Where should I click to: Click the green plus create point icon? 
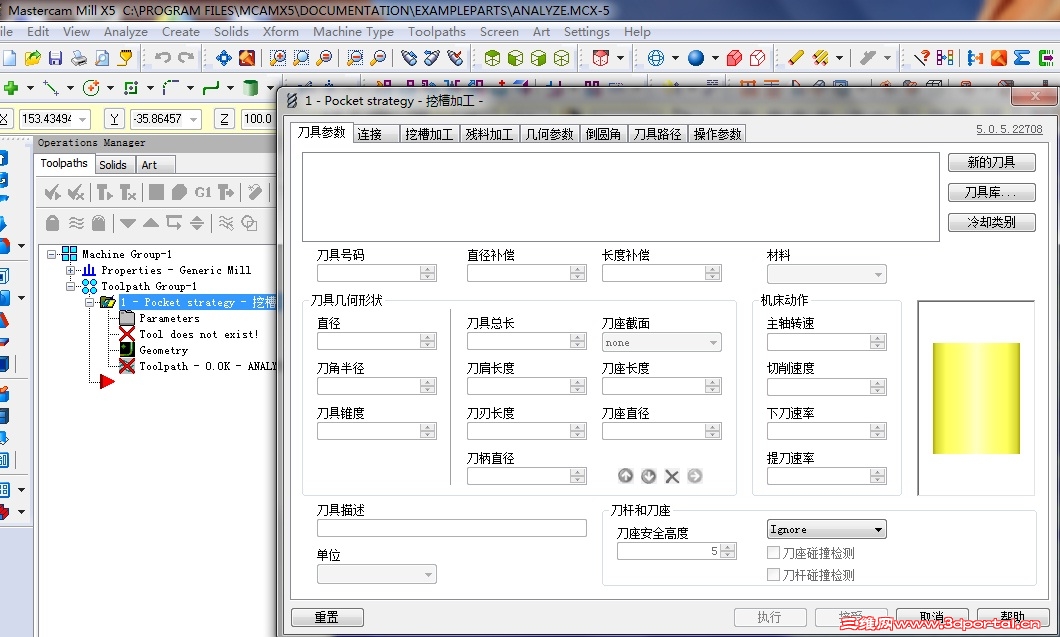11,88
